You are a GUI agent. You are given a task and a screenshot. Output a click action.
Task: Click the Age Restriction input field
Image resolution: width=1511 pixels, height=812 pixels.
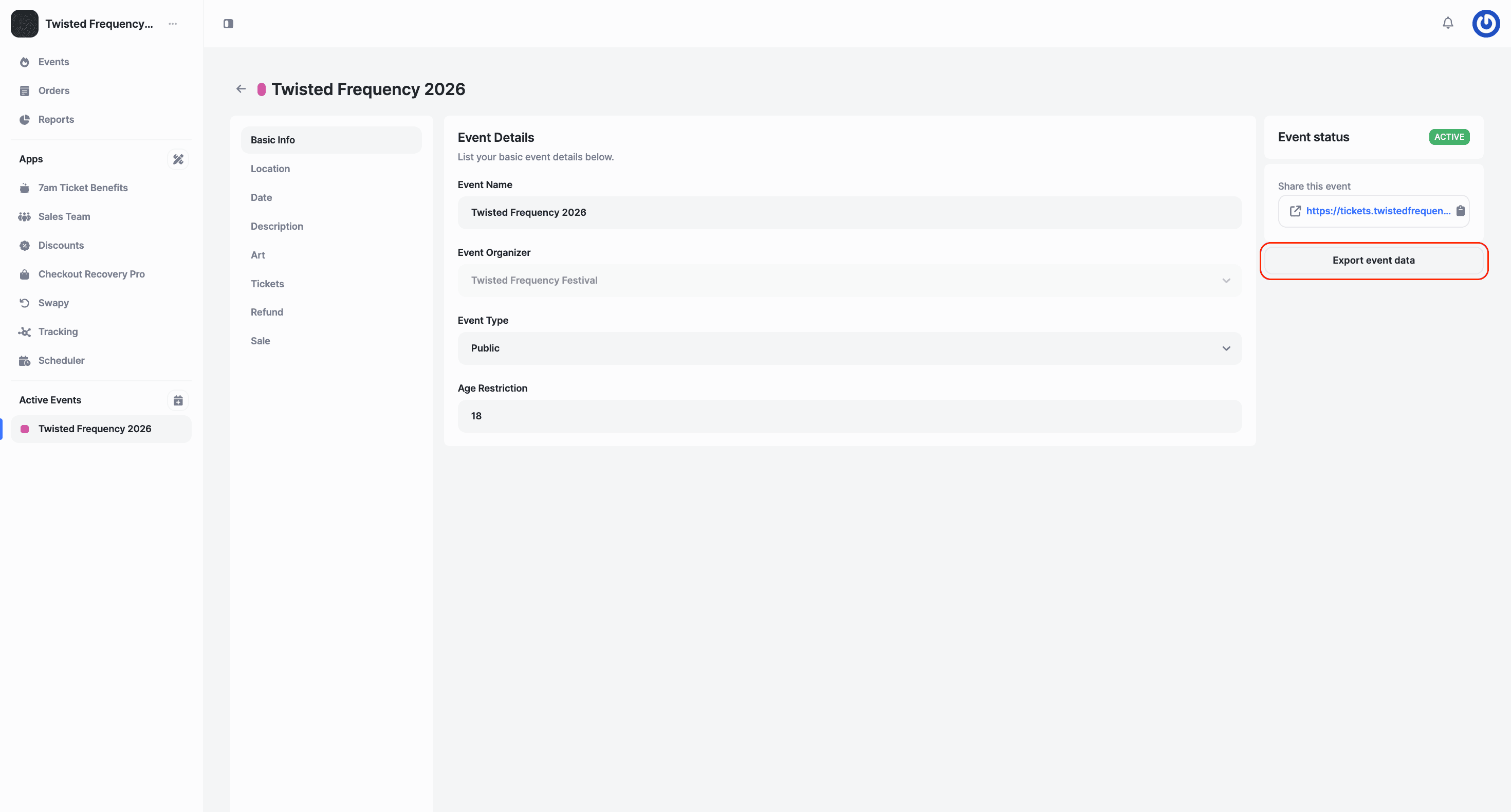(849, 416)
